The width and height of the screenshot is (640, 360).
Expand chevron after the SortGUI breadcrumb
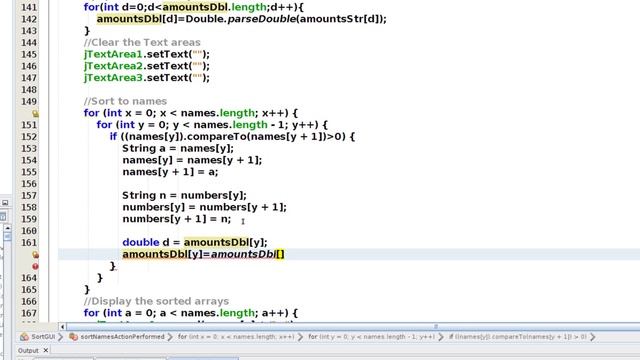click(x=60, y=337)
